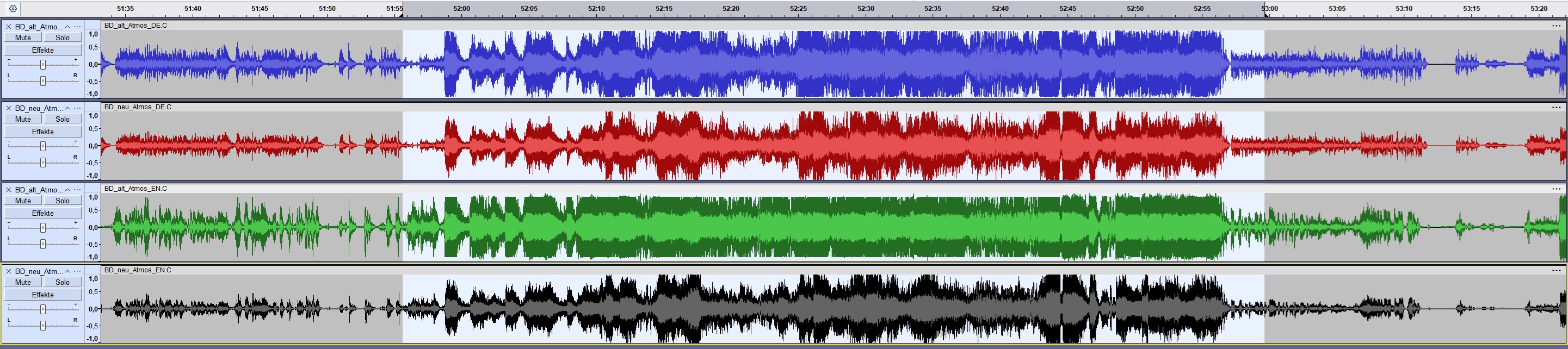
Task: Solo the BD_neu_Atmos_DE.C track
Action: (62, 119)
